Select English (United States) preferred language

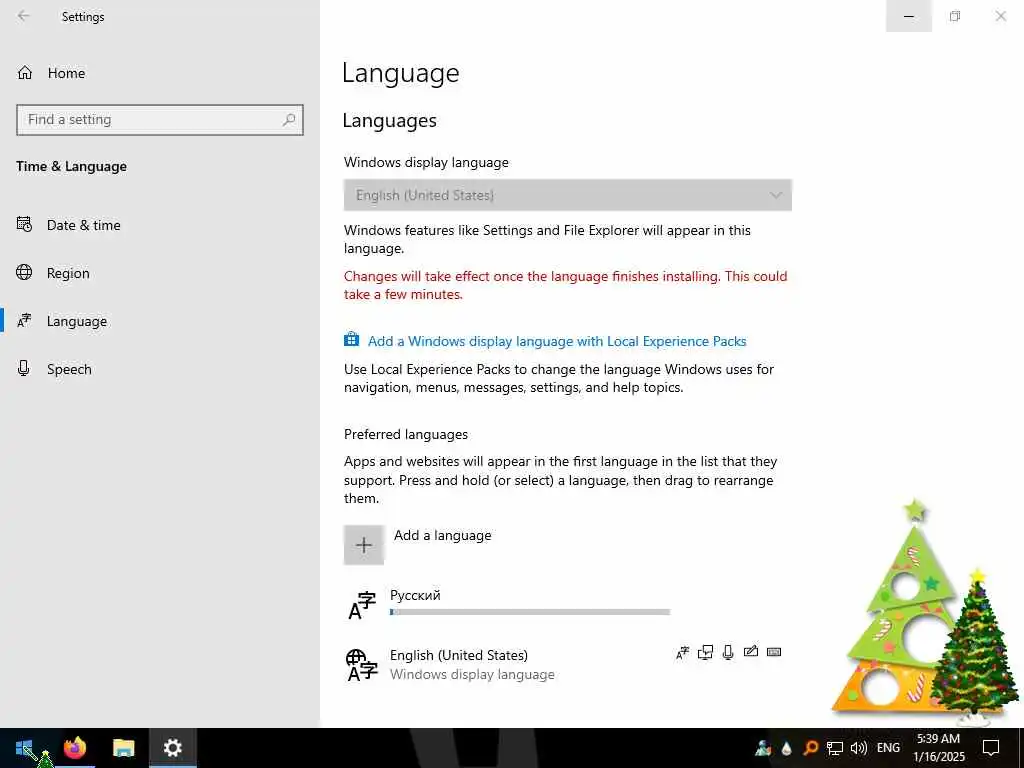(568, 665)
